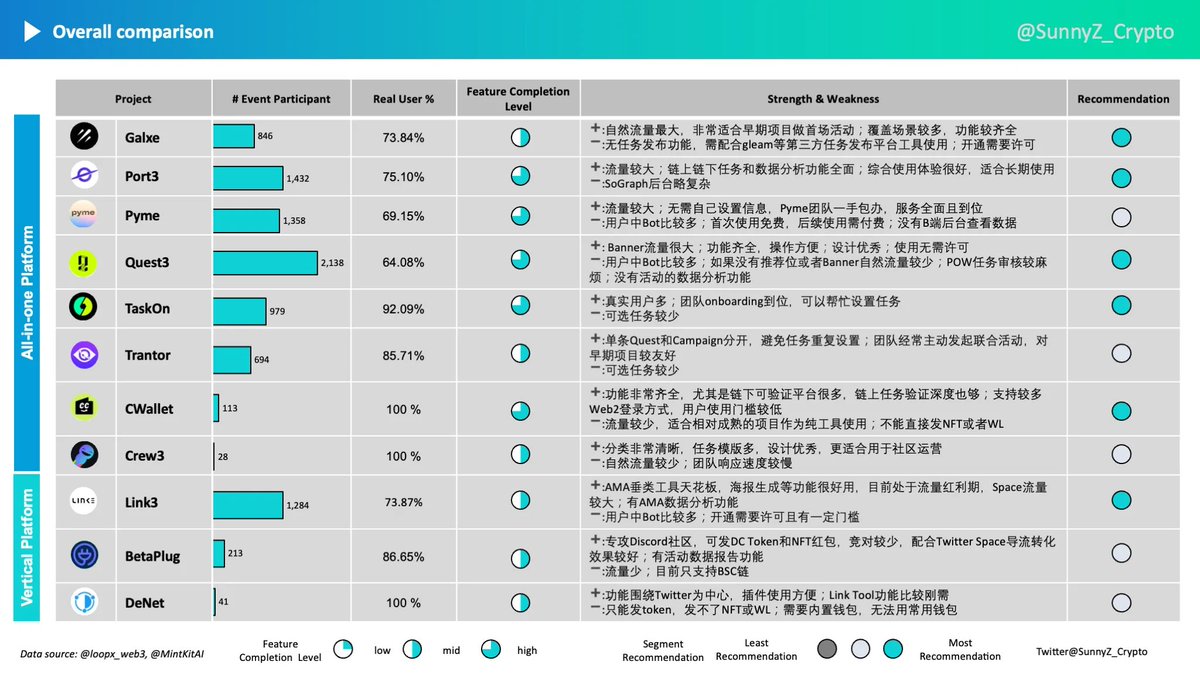Click Crew3's feature completion pie icon
The height and width of the screenshot is (675, 1200).
click(x=520, y=454)
